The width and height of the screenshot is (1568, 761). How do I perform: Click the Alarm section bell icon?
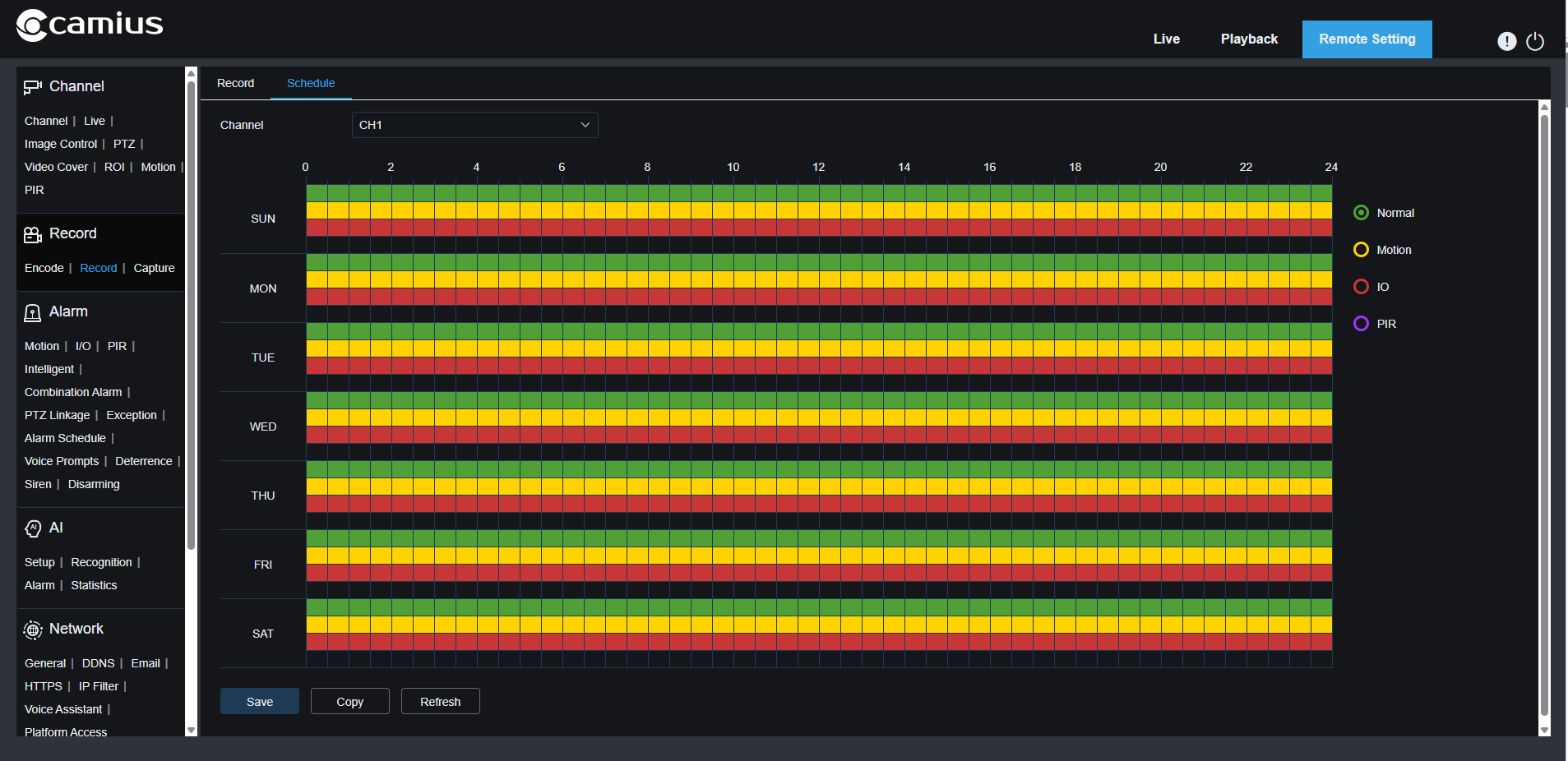coord(32,312)
